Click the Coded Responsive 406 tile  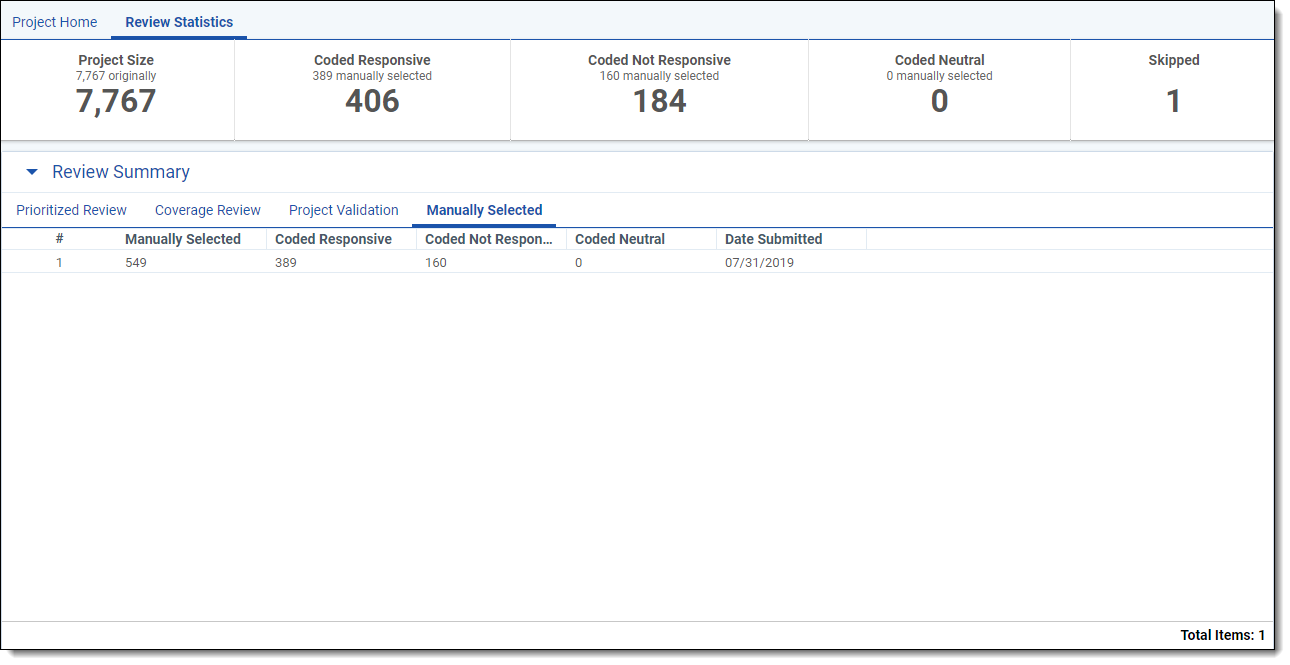(372, 90)
